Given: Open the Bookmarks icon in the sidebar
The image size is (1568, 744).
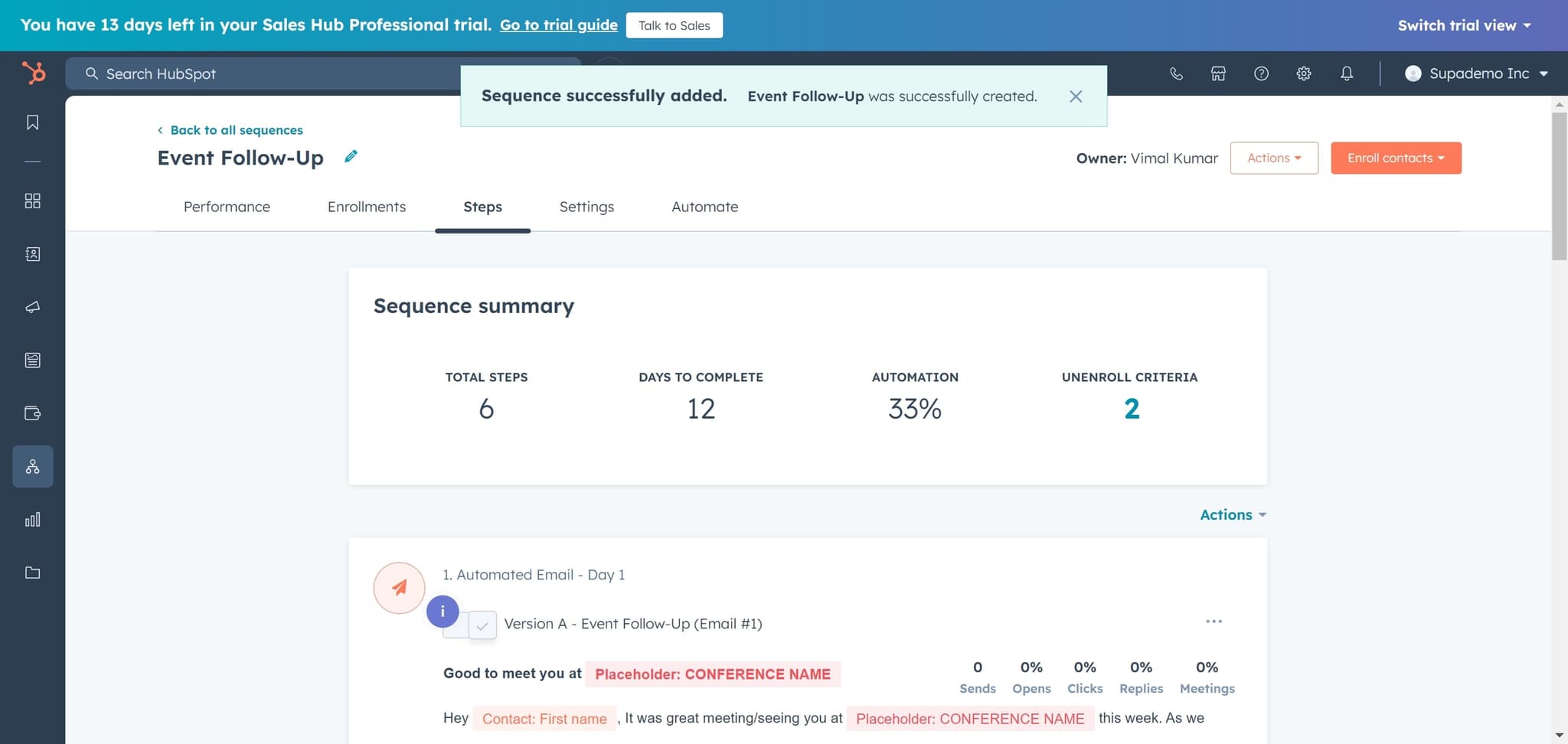Looking at the screenshot, I should [x=32, y=122].
